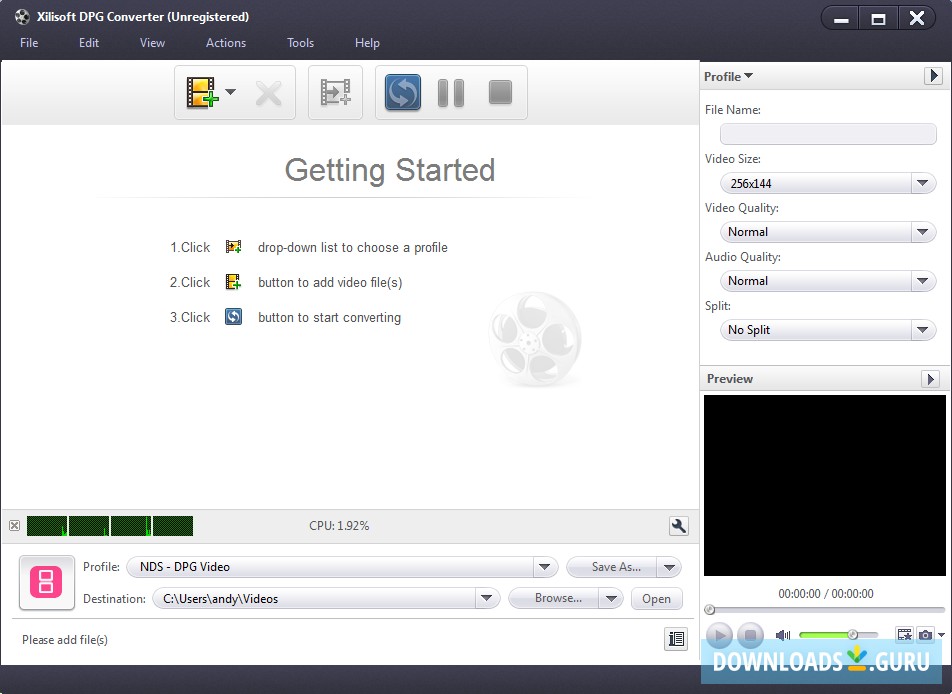Click the snapshot camera icon in preview
This screenshot has width=952, height=694.
click(926, 635)
